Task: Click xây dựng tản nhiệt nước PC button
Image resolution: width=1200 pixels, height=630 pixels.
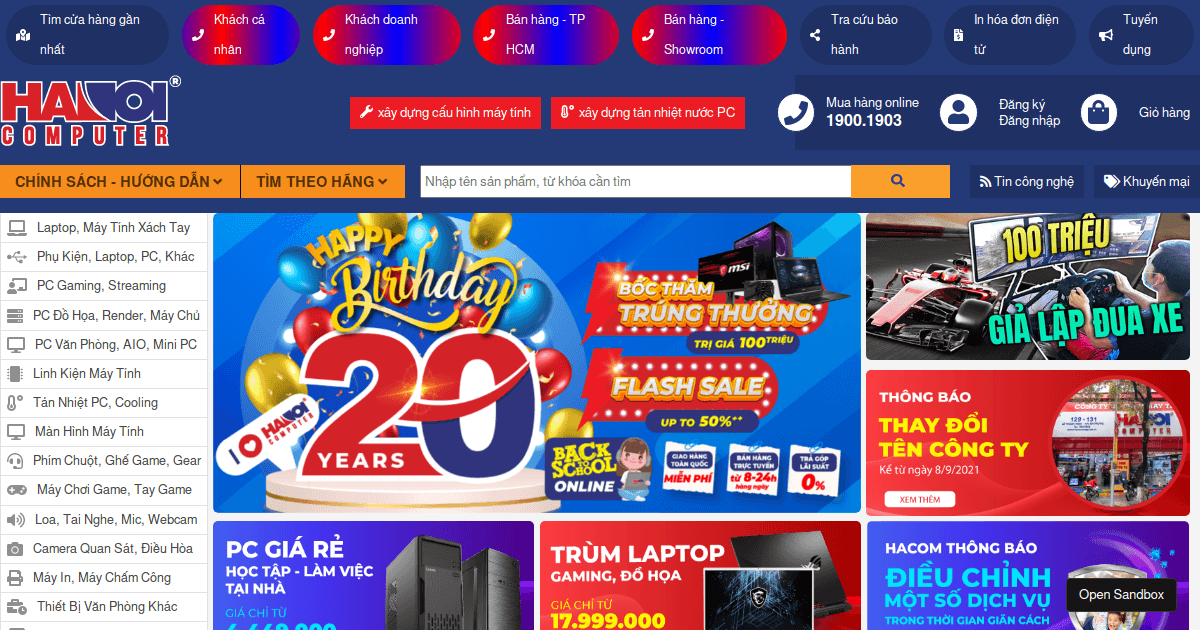Action: pyautogui.click(x=648, y=113)
